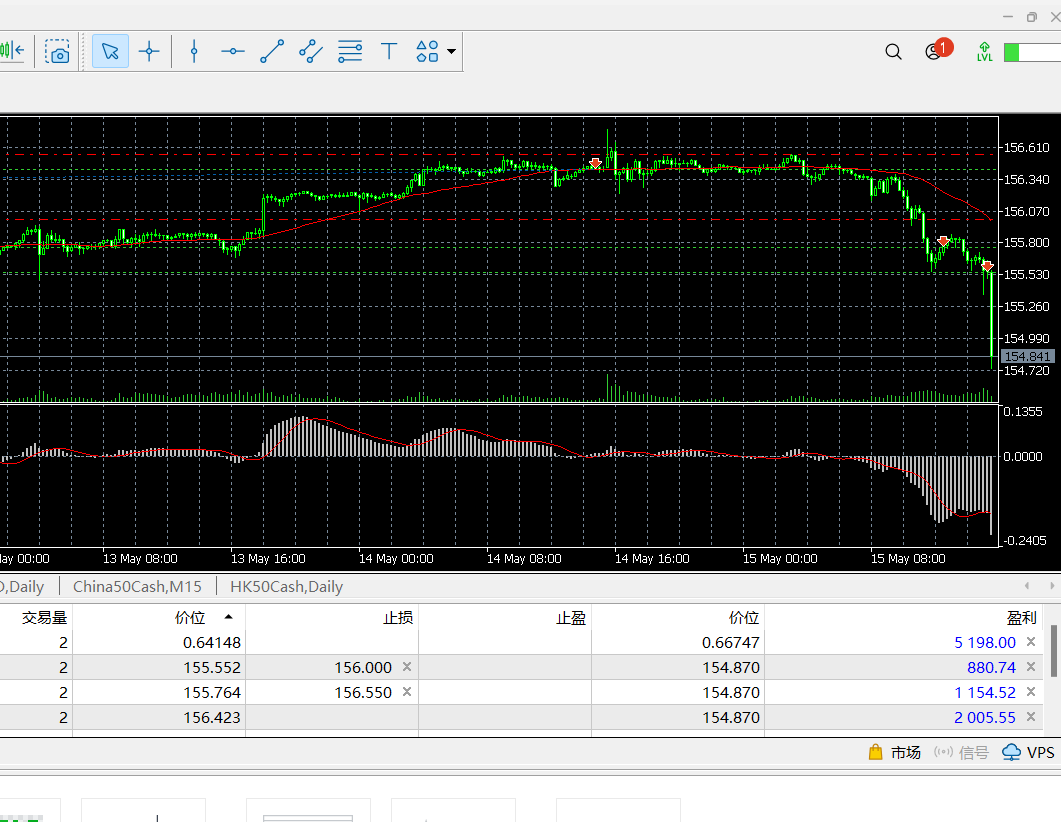
Task: Open account notifications icon with badge
Action: coord(938,50)
